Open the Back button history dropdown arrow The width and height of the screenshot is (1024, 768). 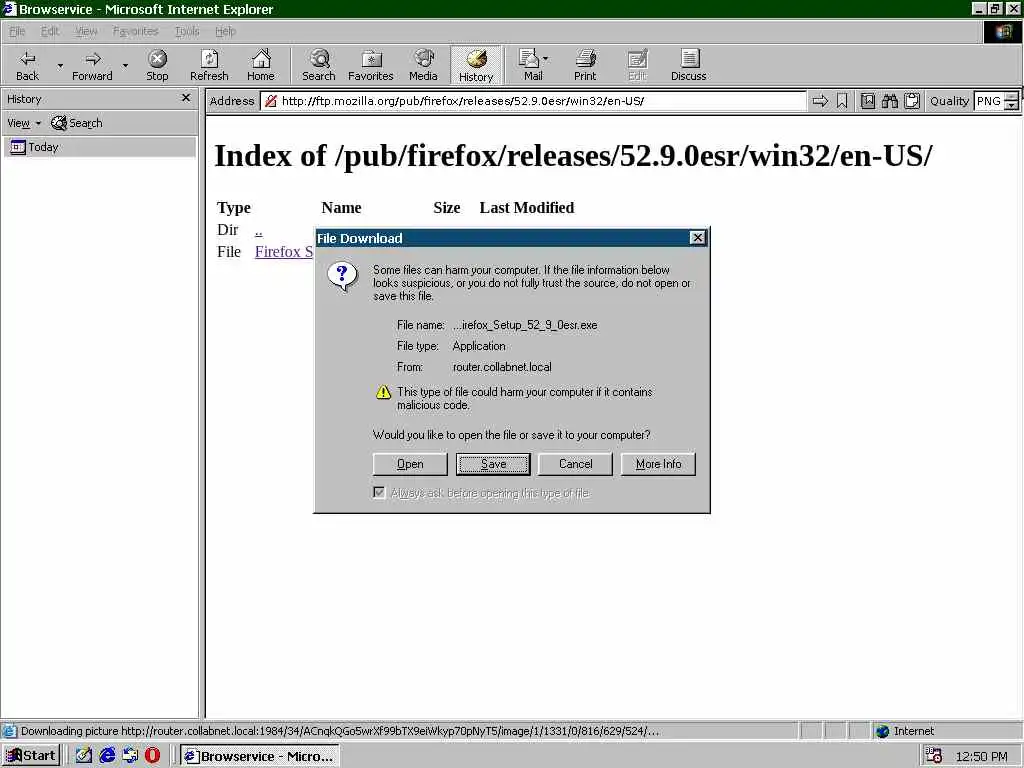(60, 65)
